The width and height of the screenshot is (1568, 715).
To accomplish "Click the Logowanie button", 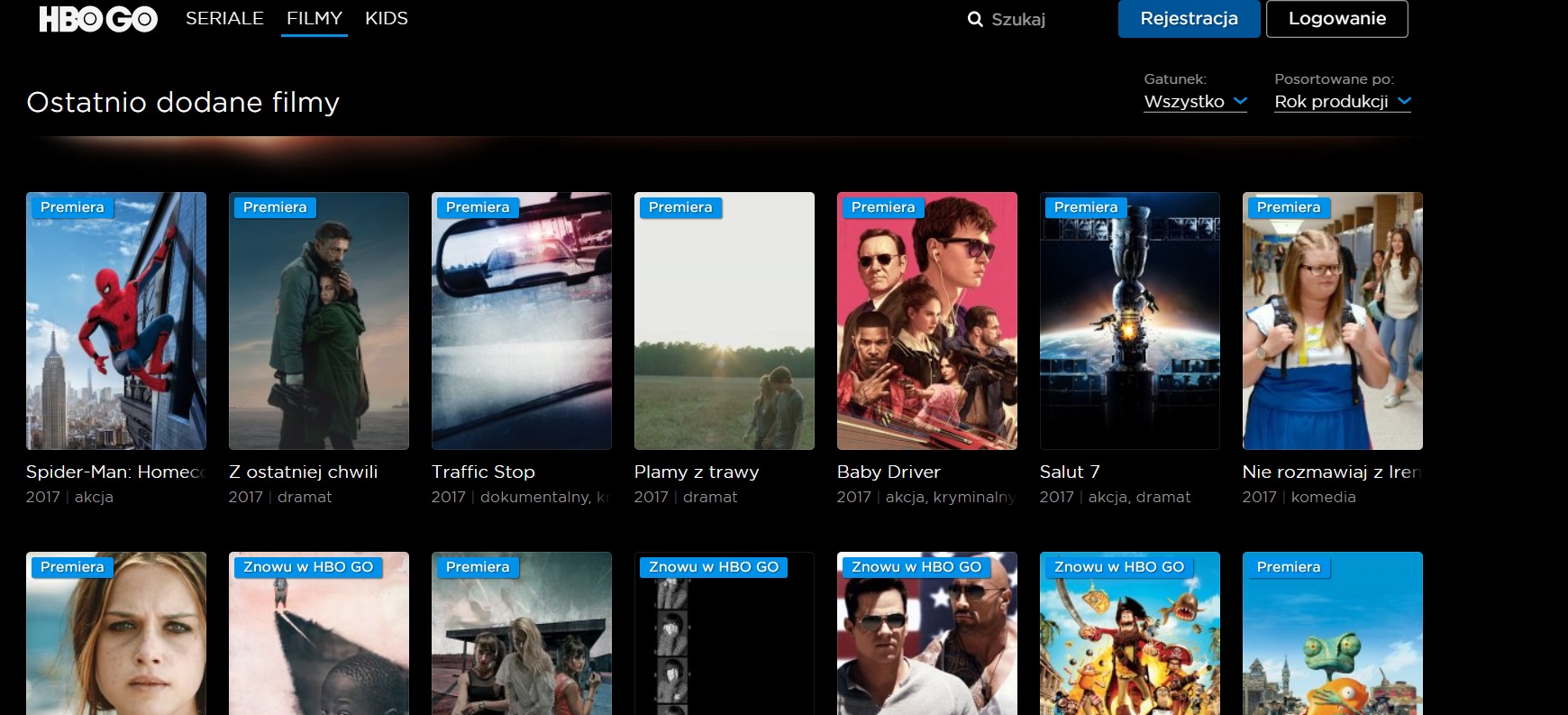I will pyautogui.click(x=1337, y=19).
